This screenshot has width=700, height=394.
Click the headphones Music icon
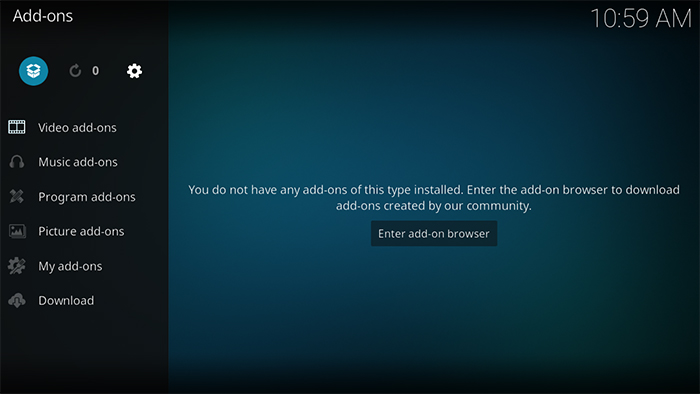(17, 162)
